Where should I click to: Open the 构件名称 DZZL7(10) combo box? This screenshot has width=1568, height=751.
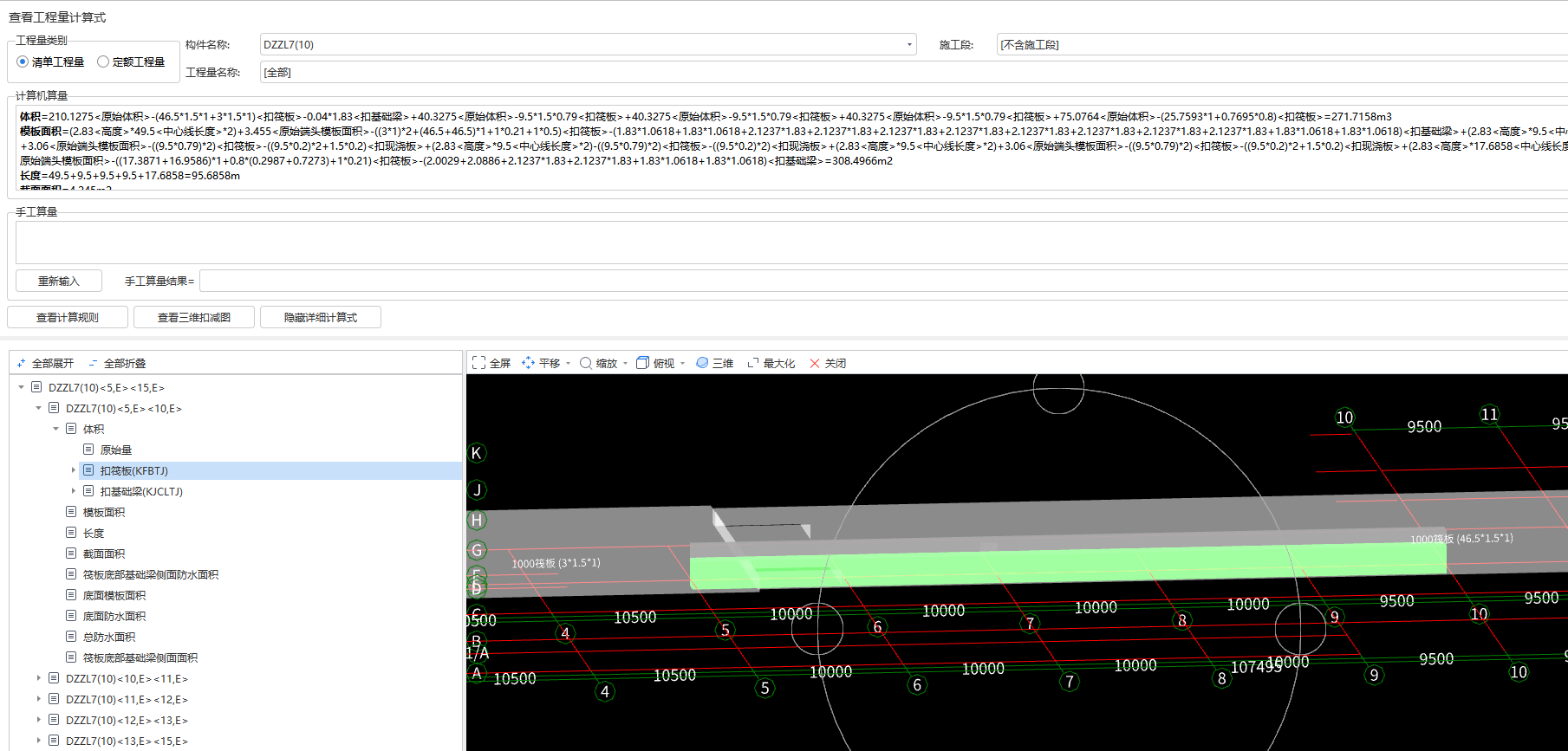click(589, 44)
